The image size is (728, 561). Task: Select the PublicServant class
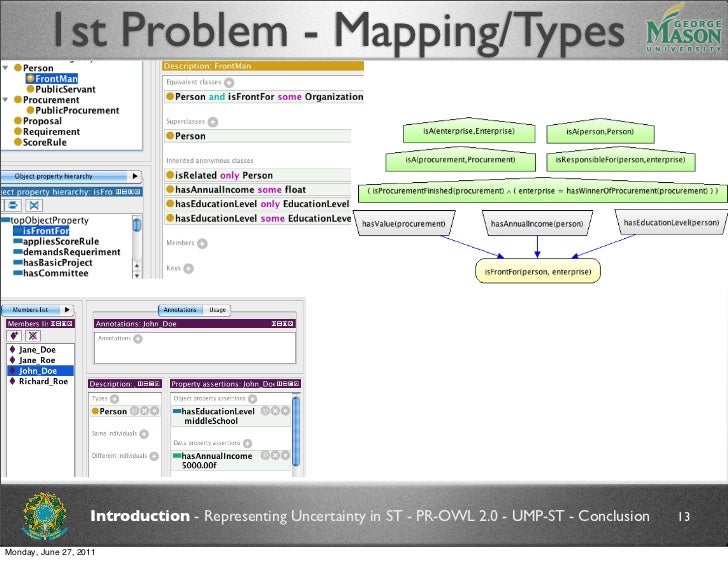point(65,89)
